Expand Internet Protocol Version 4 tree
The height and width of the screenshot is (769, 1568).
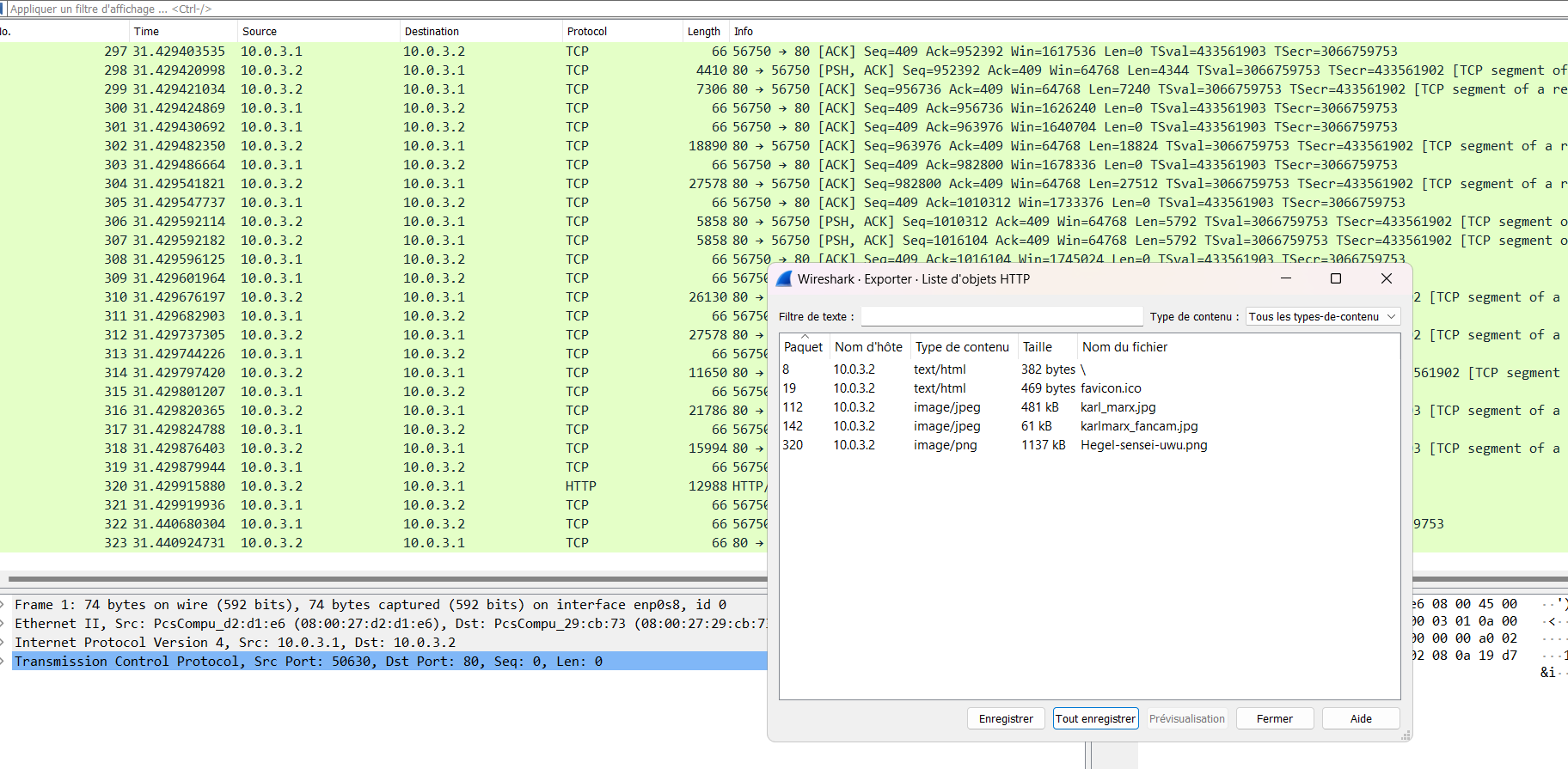[3, 643]
